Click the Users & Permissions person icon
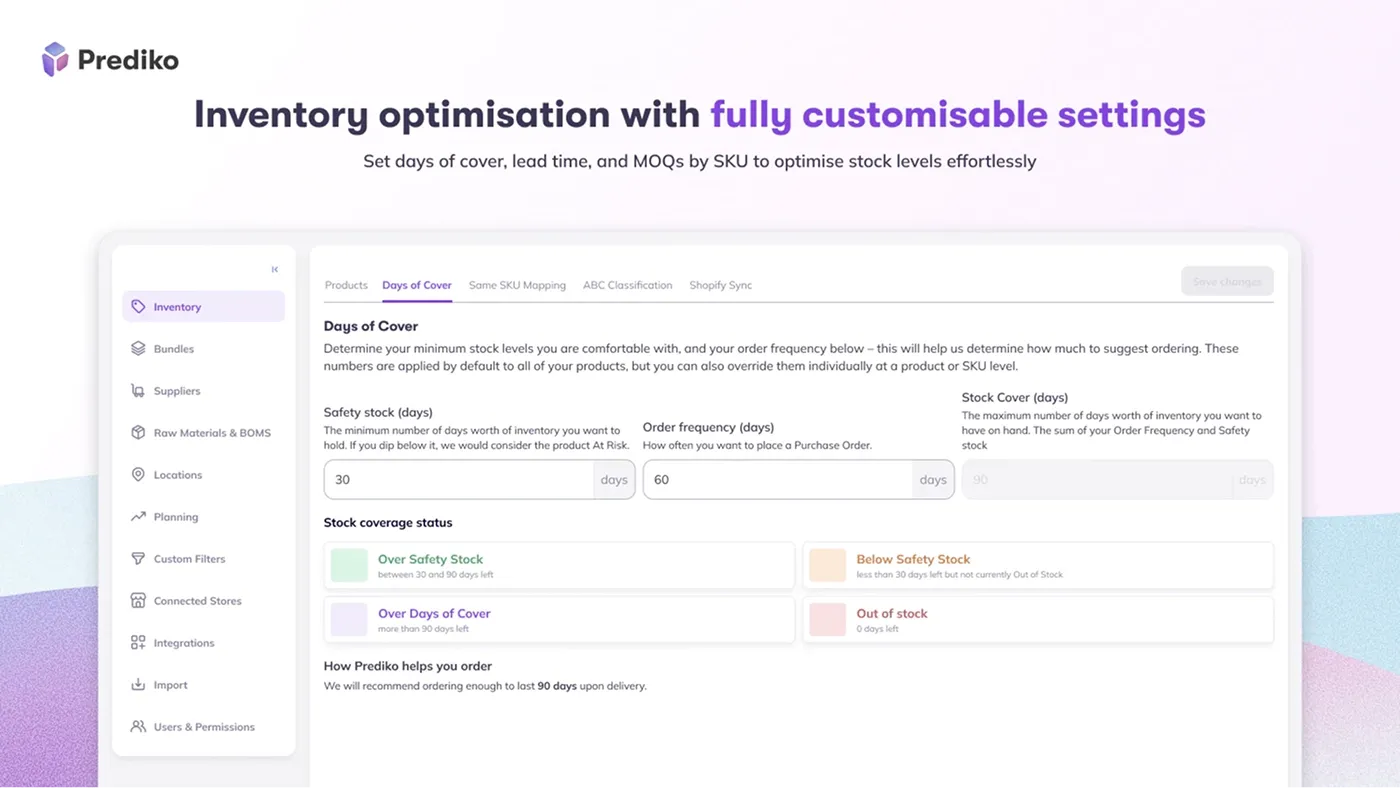 tap(138, 727)
